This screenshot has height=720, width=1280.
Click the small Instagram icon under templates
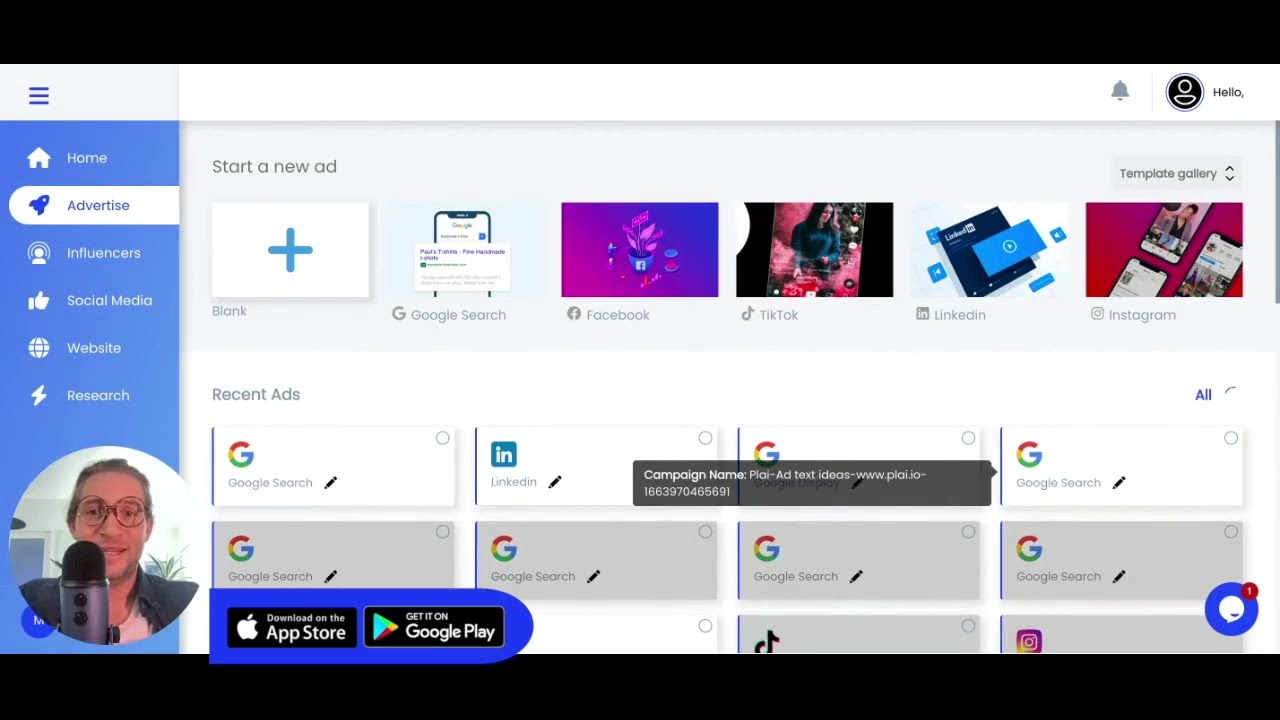1097,314
